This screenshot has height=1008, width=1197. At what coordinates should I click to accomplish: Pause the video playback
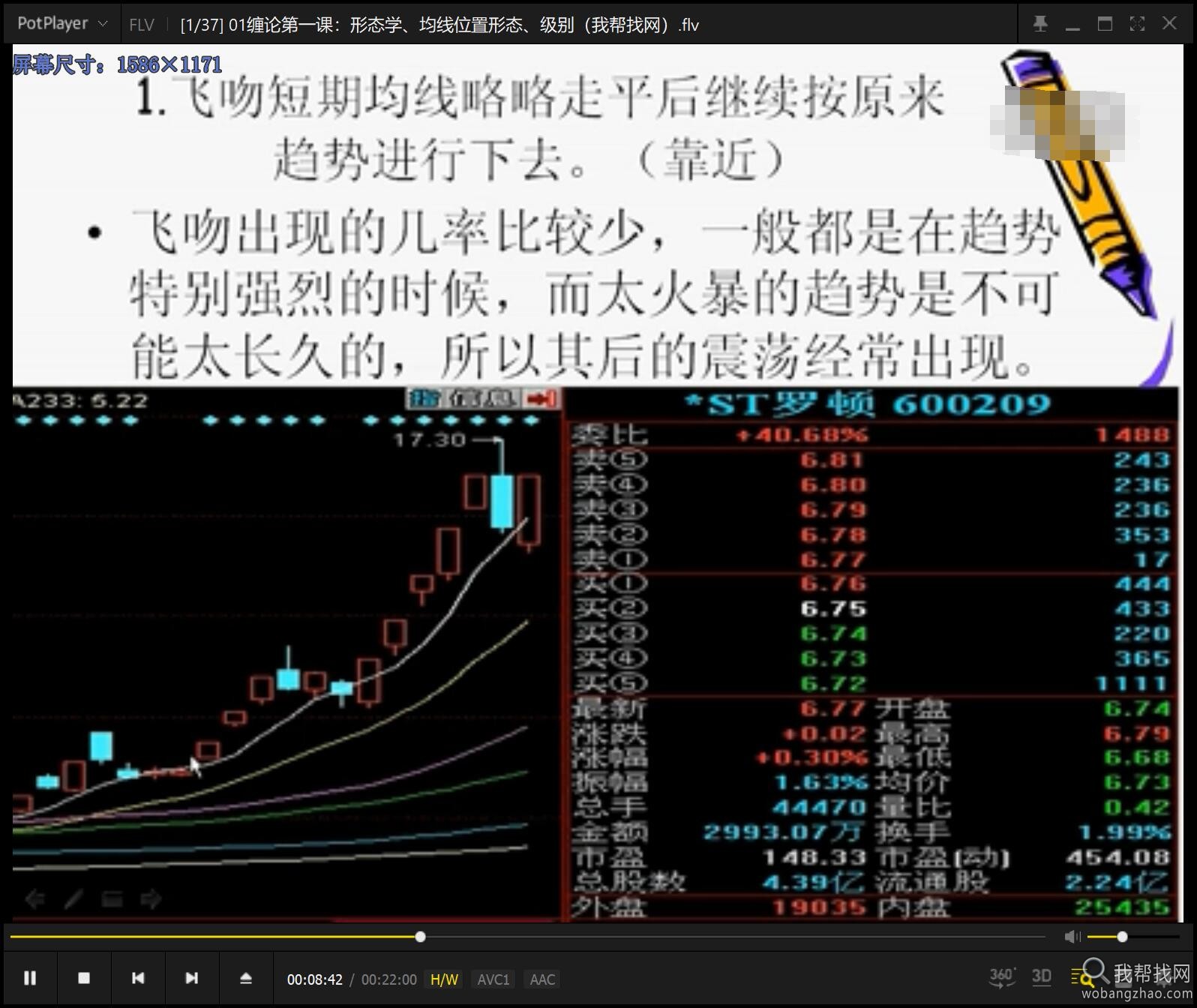30,978
